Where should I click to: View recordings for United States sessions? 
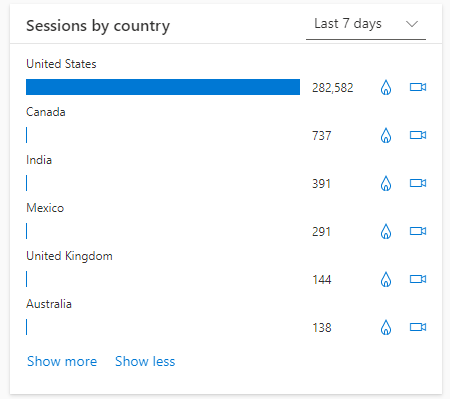coord(418,87)
